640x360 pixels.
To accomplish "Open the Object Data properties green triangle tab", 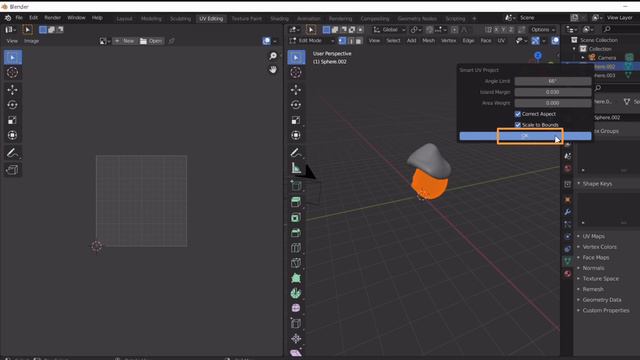I will (x=567, y=261).
